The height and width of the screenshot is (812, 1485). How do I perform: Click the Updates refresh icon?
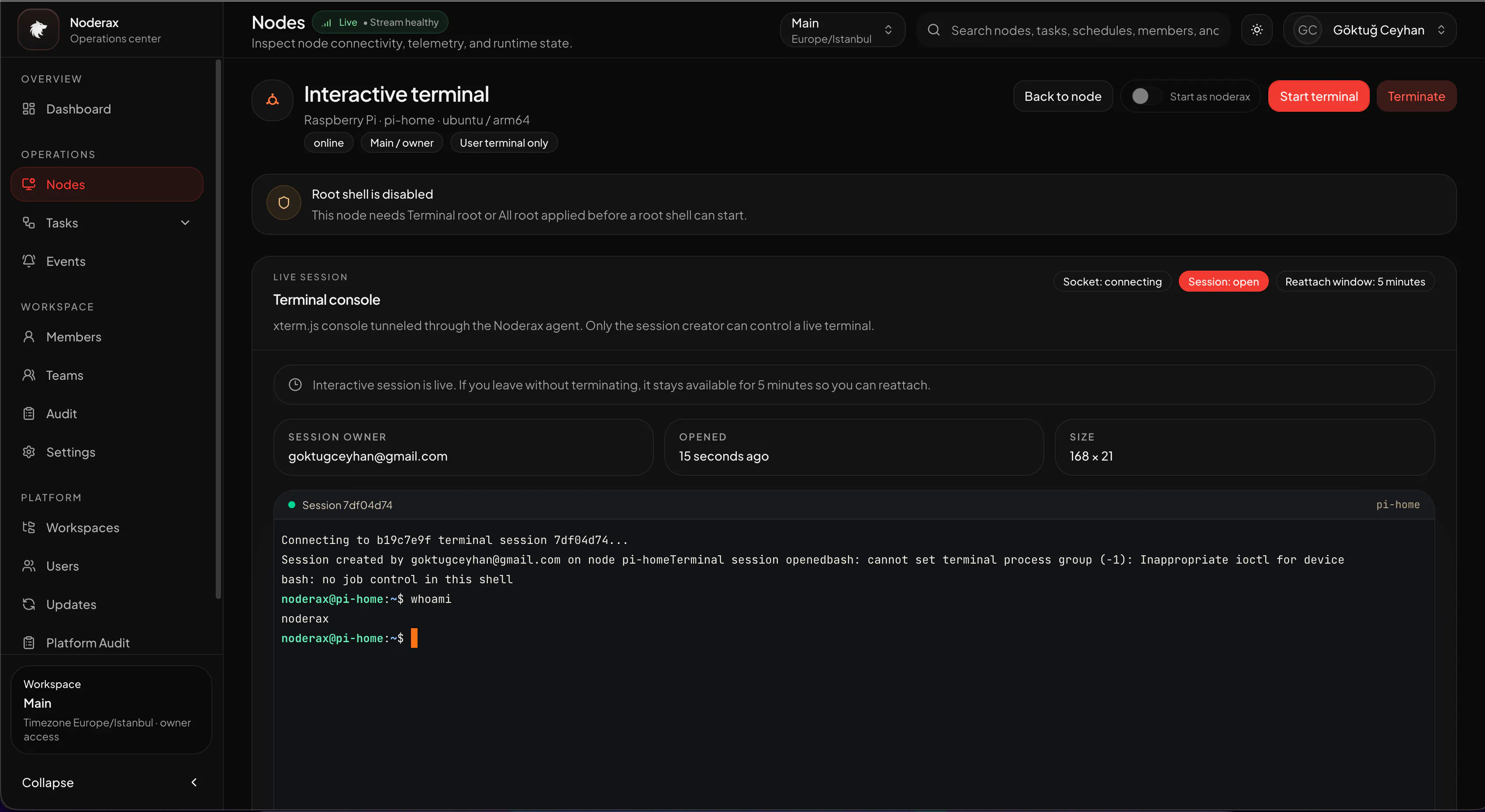click(29, 605)
